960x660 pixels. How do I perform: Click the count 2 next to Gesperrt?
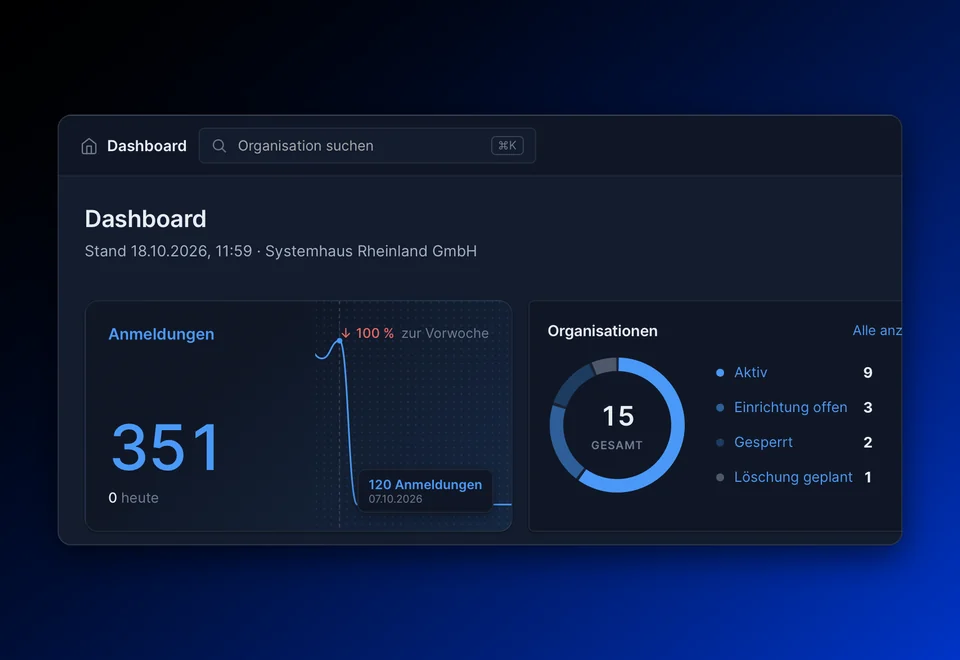pos(868,442)
